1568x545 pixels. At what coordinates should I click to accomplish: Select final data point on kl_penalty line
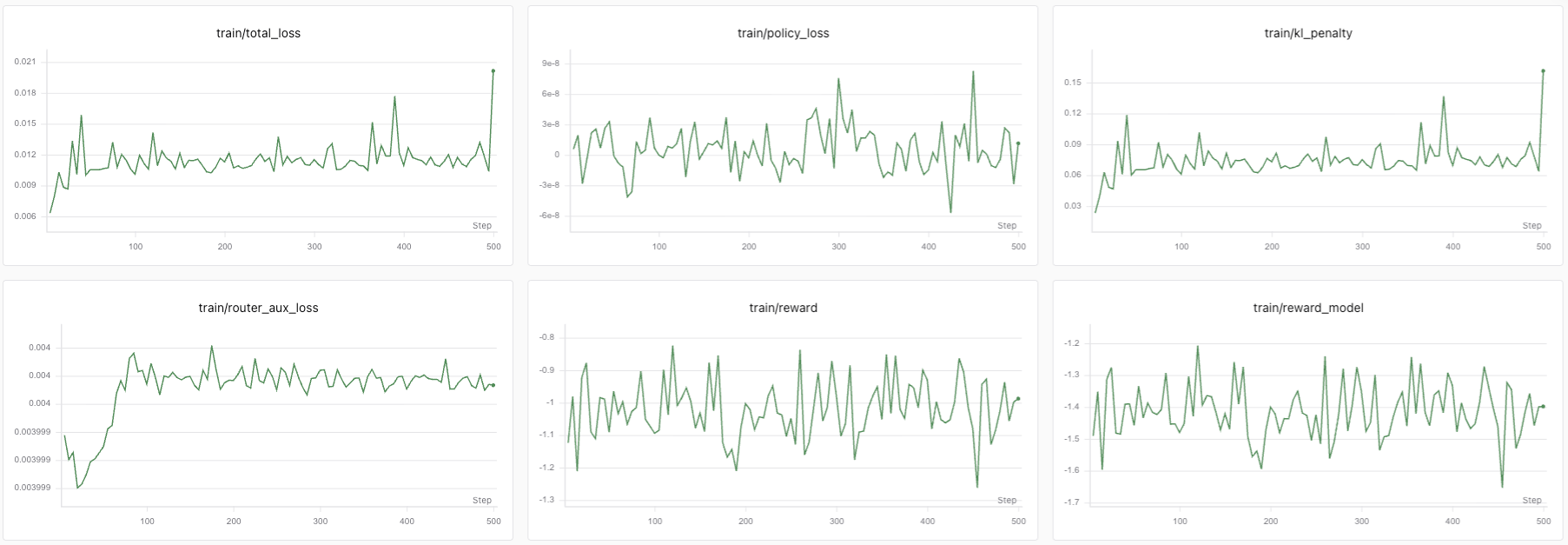(1543, 70)
